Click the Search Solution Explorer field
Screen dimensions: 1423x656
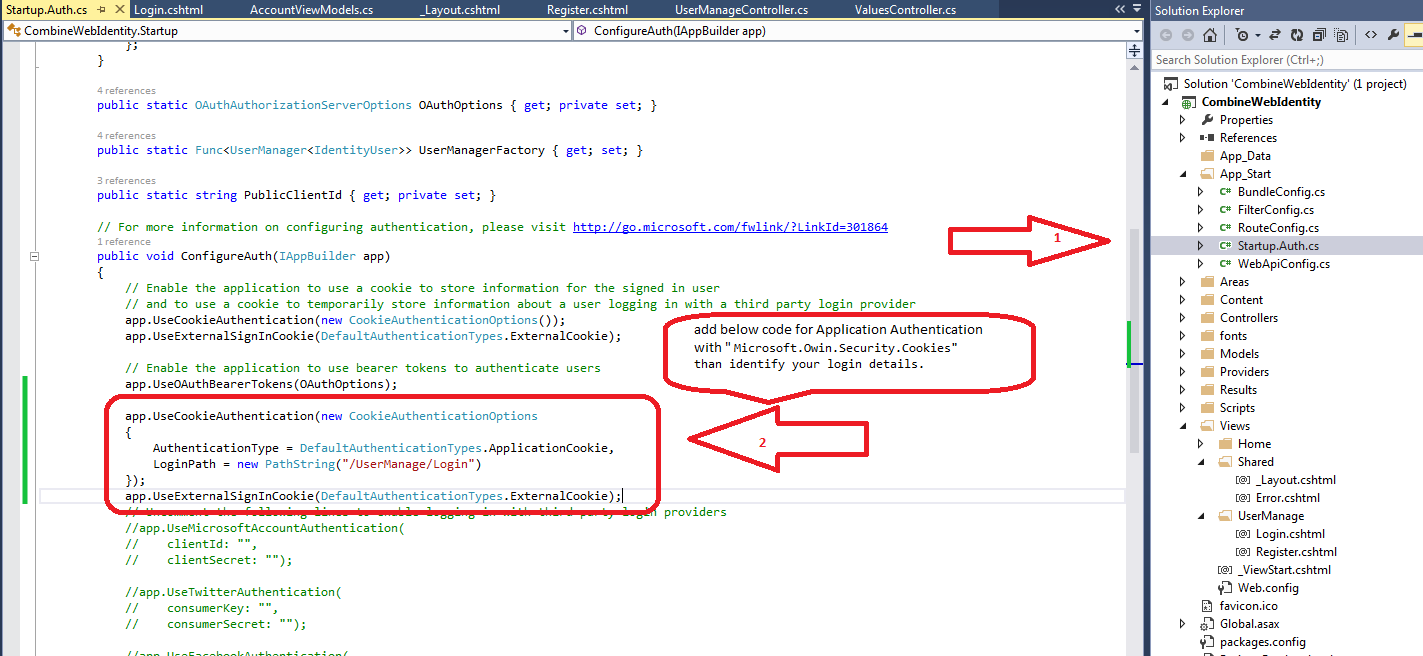pyautogui.click(x=1286, y=60)
